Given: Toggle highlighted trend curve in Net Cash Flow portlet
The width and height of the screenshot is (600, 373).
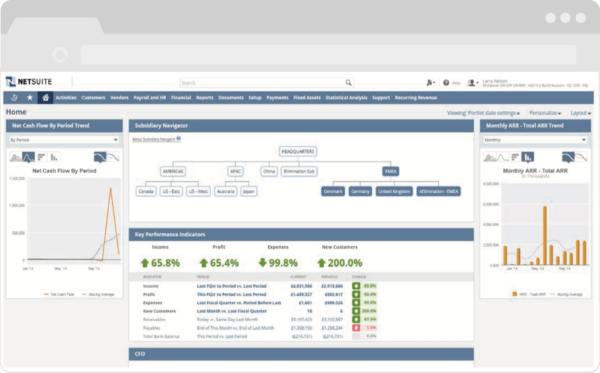Looking at the screenshot, I should 100,157.
